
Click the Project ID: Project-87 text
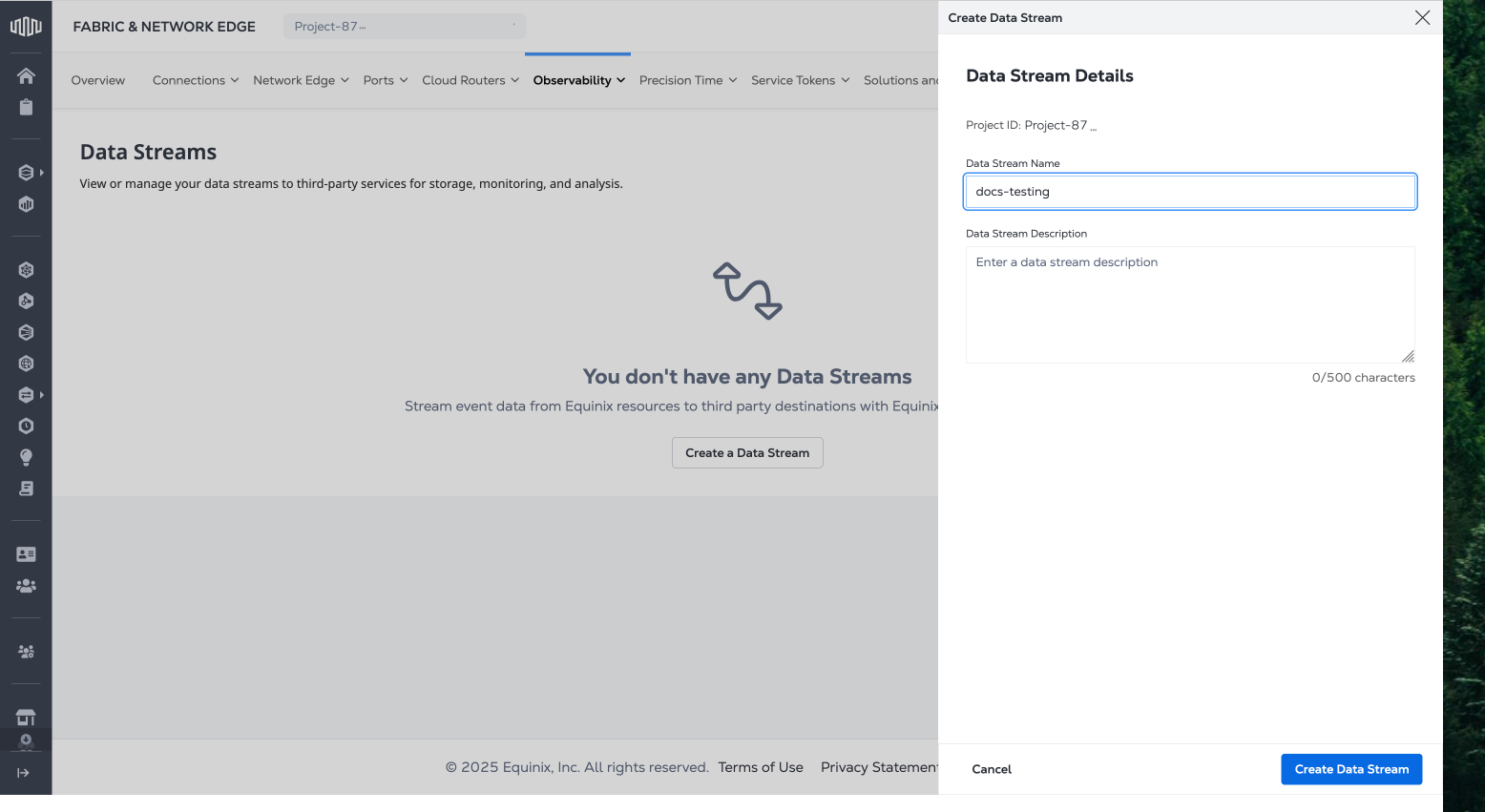coord(1031,125)
